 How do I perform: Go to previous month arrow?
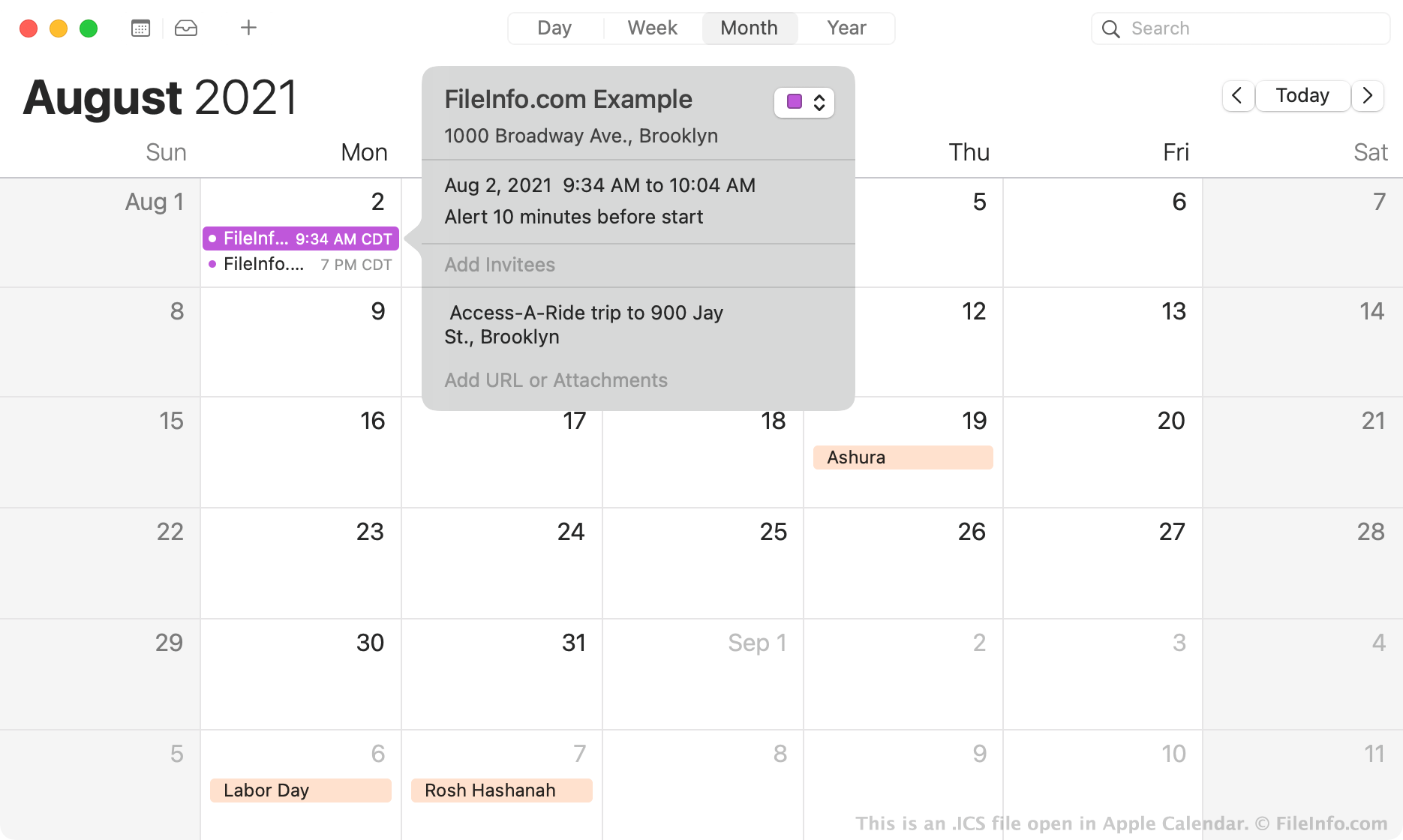pyautogui.click(x=1238, y=96)
